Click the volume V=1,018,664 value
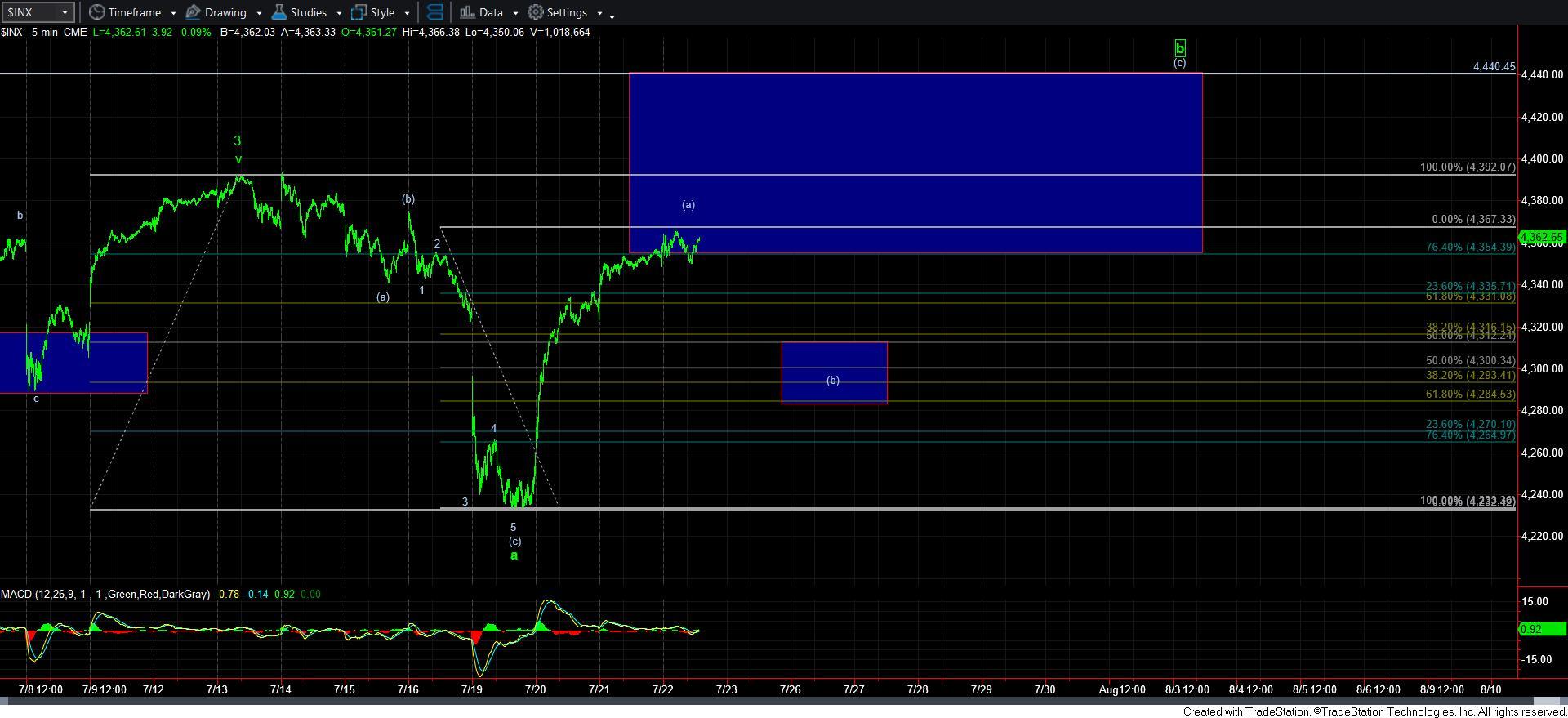Viewport: 1568px width, 718px height. pos(559,32)
